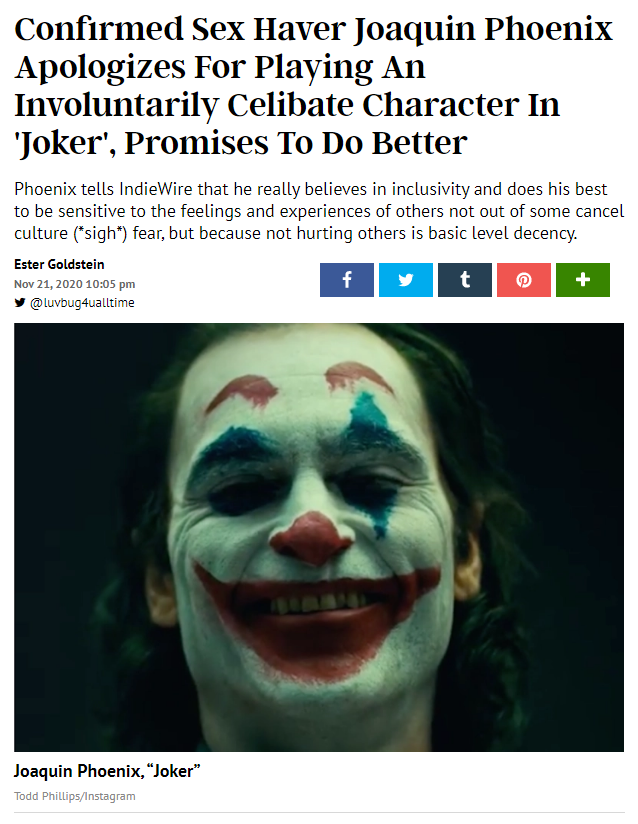
Task: Visit the @luvbug4ualltime Twitter handle
Action: click(82, 303)
